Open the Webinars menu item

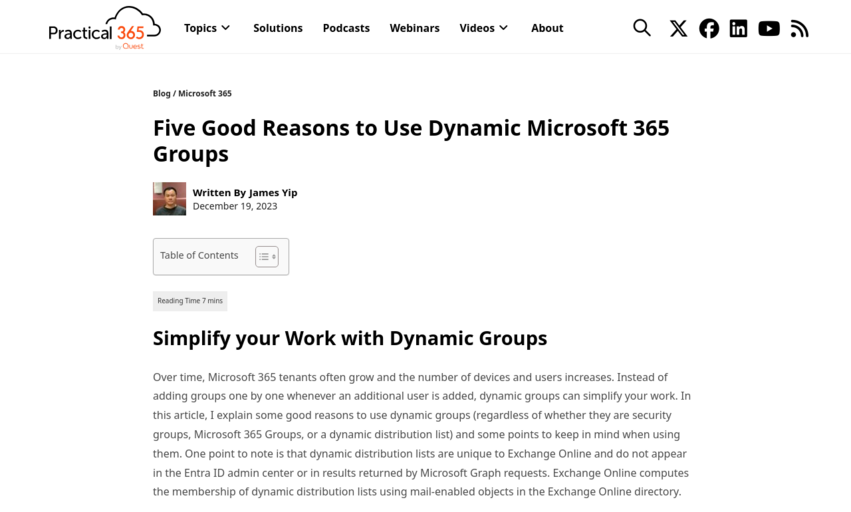415,28
